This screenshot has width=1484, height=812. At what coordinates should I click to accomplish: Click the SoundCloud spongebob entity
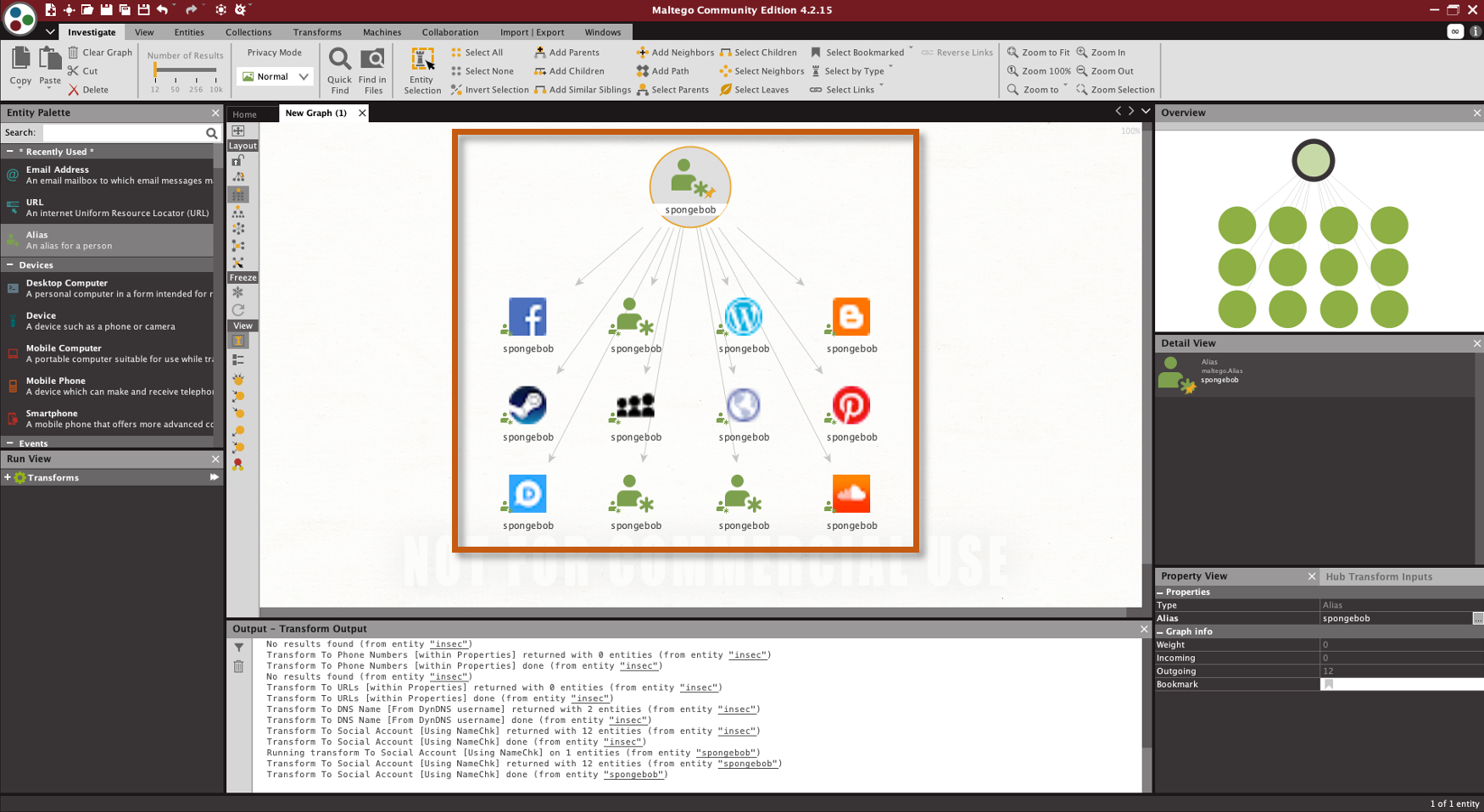[851, 494]
